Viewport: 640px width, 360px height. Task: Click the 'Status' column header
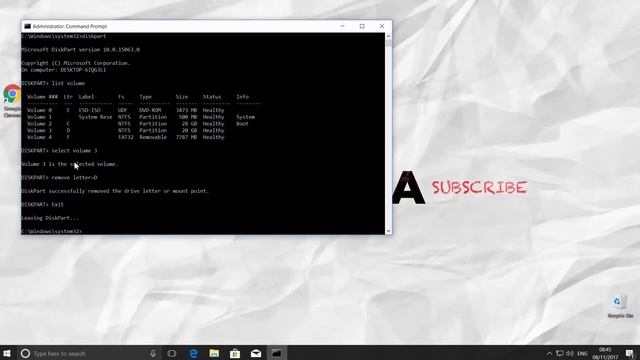click(x=212, y=97)
